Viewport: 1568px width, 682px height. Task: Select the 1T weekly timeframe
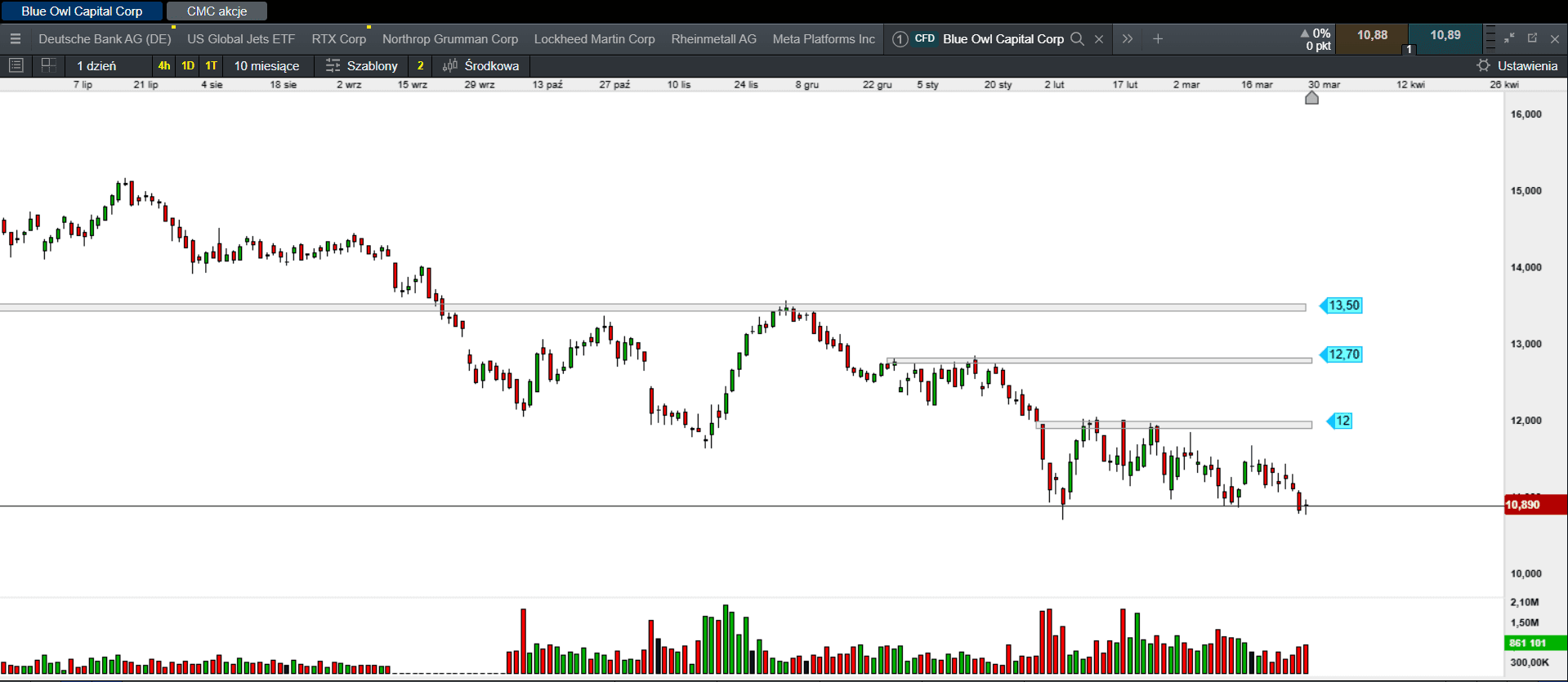coord(211,65)
